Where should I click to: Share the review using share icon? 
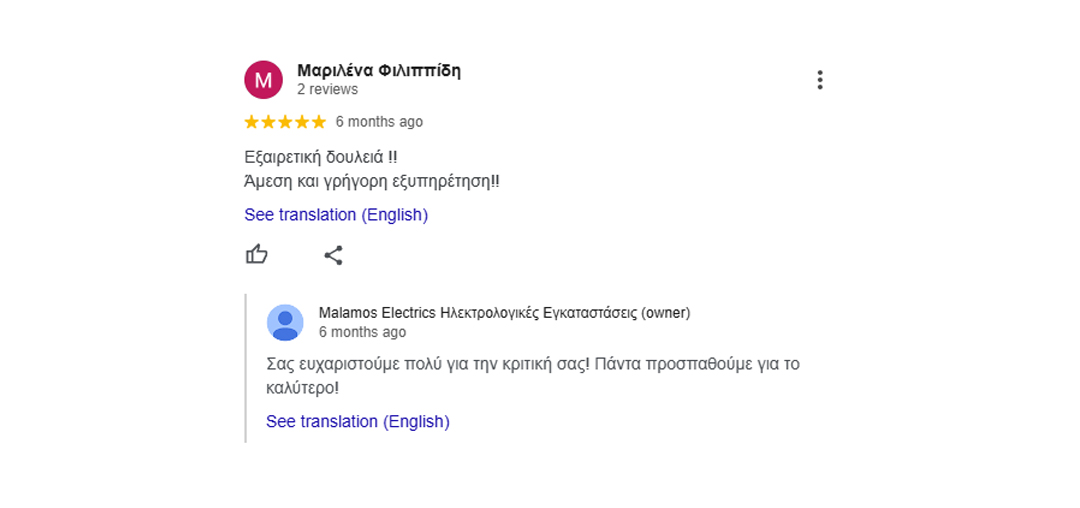click(333, 255)
